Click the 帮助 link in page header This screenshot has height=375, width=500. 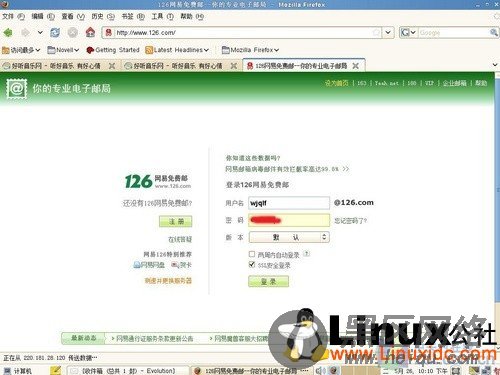(x=481, y=83)
